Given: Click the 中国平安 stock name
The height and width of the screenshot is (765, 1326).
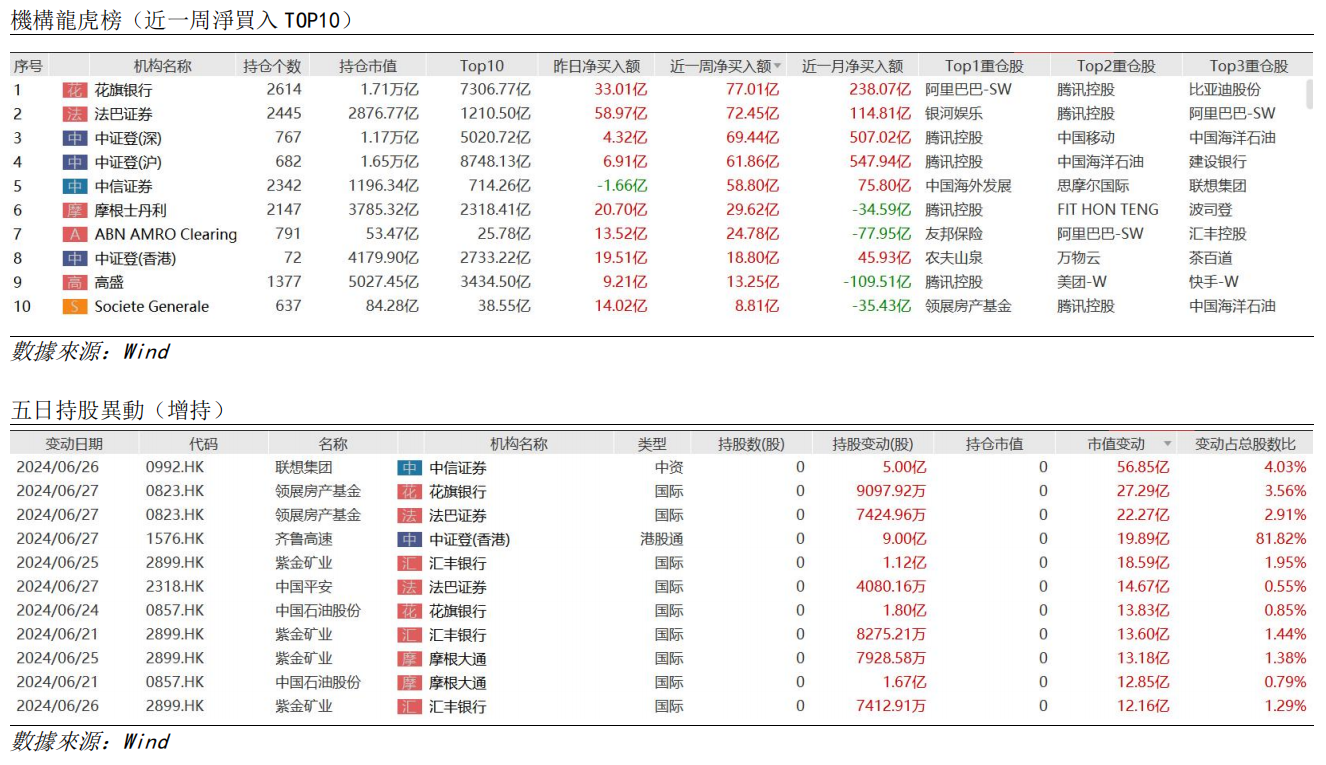Looking at the screenshot, I should [304, 587].
